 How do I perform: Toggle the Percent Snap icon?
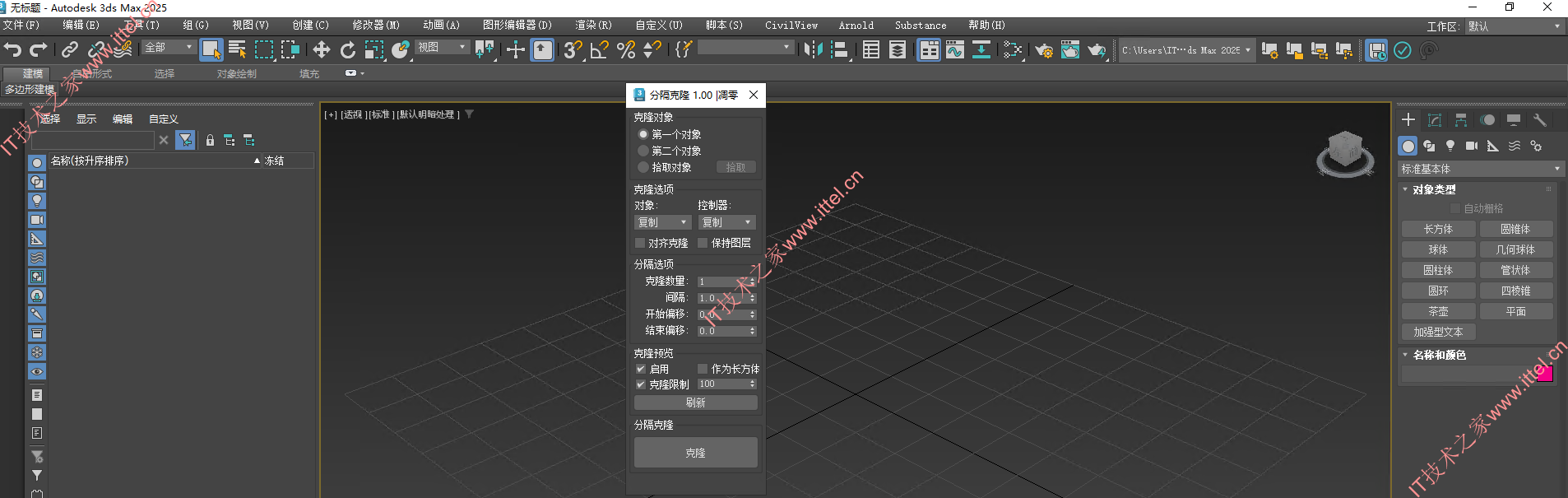point(626,50)
